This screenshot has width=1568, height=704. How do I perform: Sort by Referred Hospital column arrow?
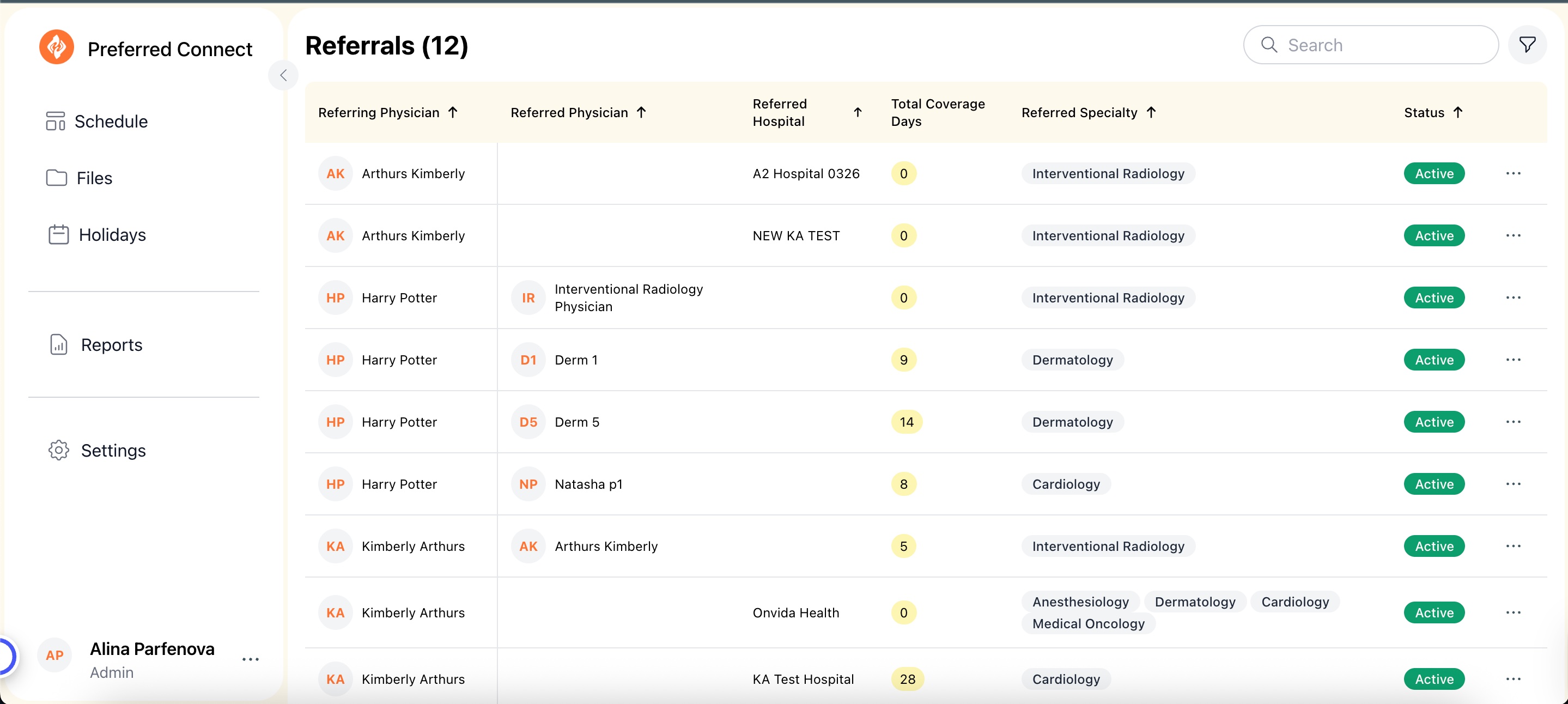point(857,113)
